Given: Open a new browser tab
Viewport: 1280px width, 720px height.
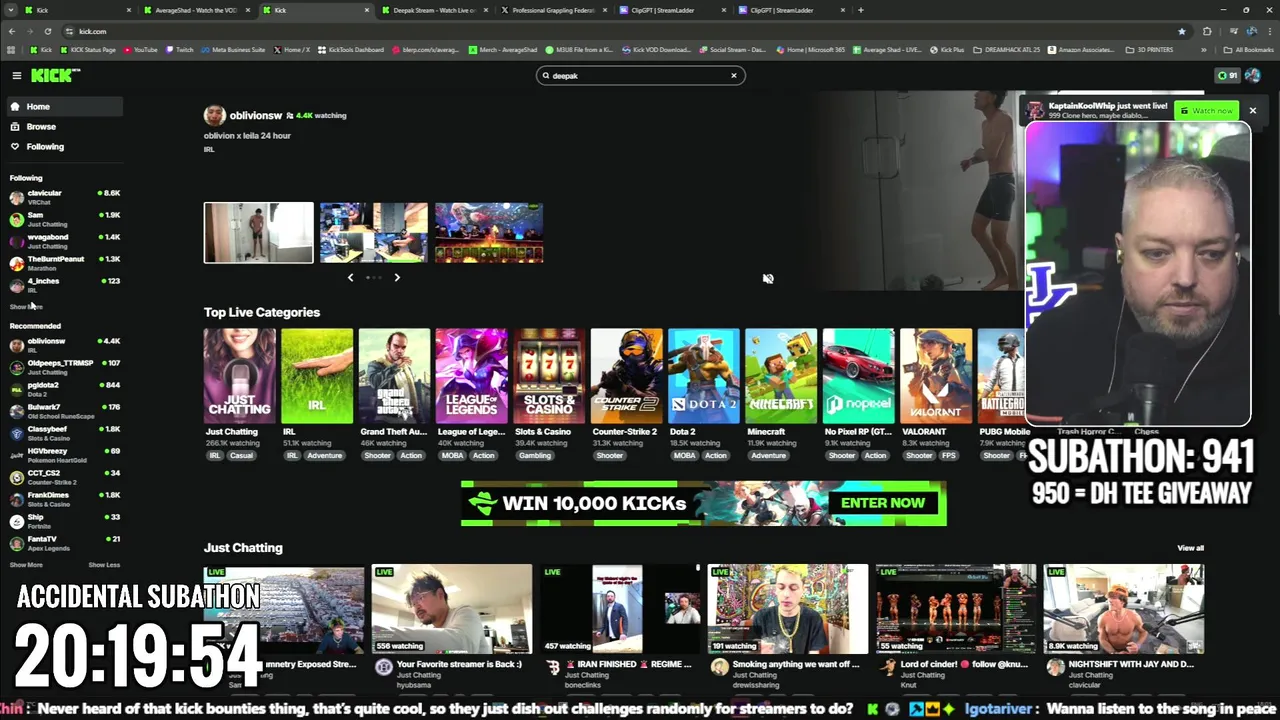Looking at the screenshot, I should (861, 10).
